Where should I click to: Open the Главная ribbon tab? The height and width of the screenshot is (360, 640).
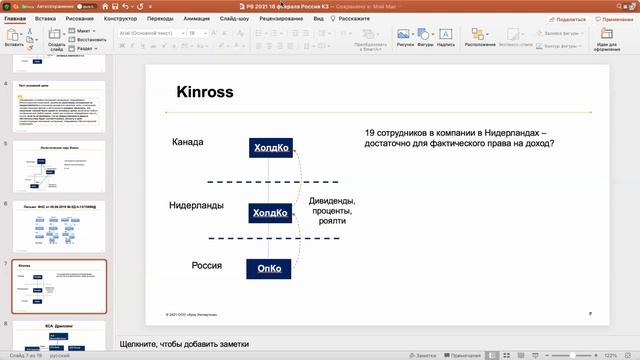[15, 19]
